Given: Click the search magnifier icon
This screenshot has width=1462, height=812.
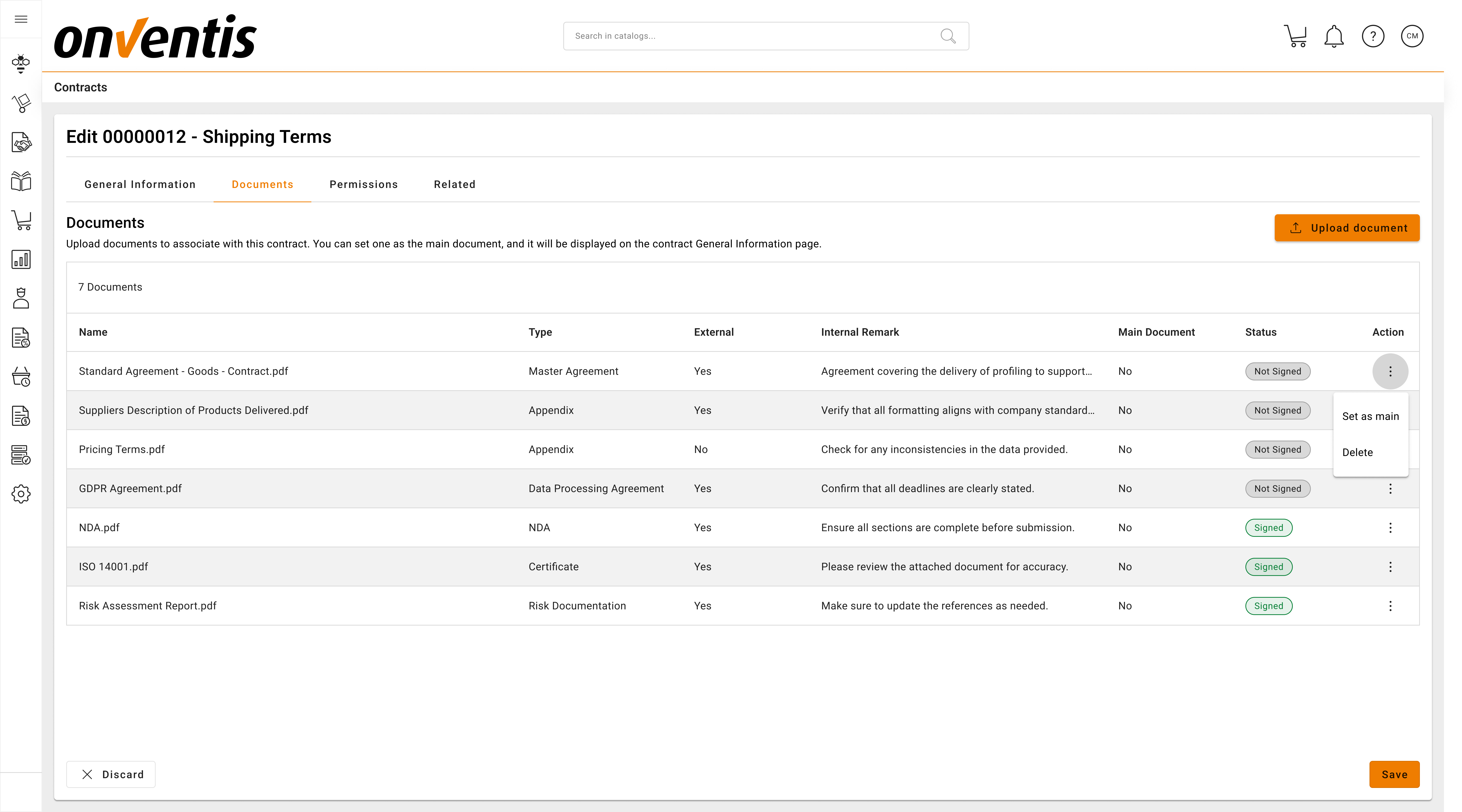Looking at the screenshot, I should pyautogui.click(x=948, y=36).
